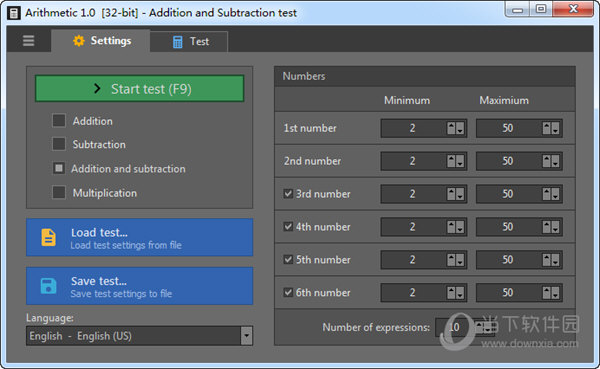
Task: Decrease 4th number maximum with down arrow
Action: click(556, 227)
